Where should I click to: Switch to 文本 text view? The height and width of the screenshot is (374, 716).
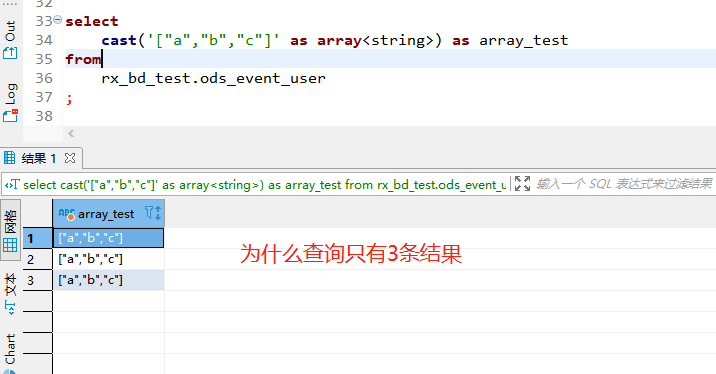click(10, 294)
